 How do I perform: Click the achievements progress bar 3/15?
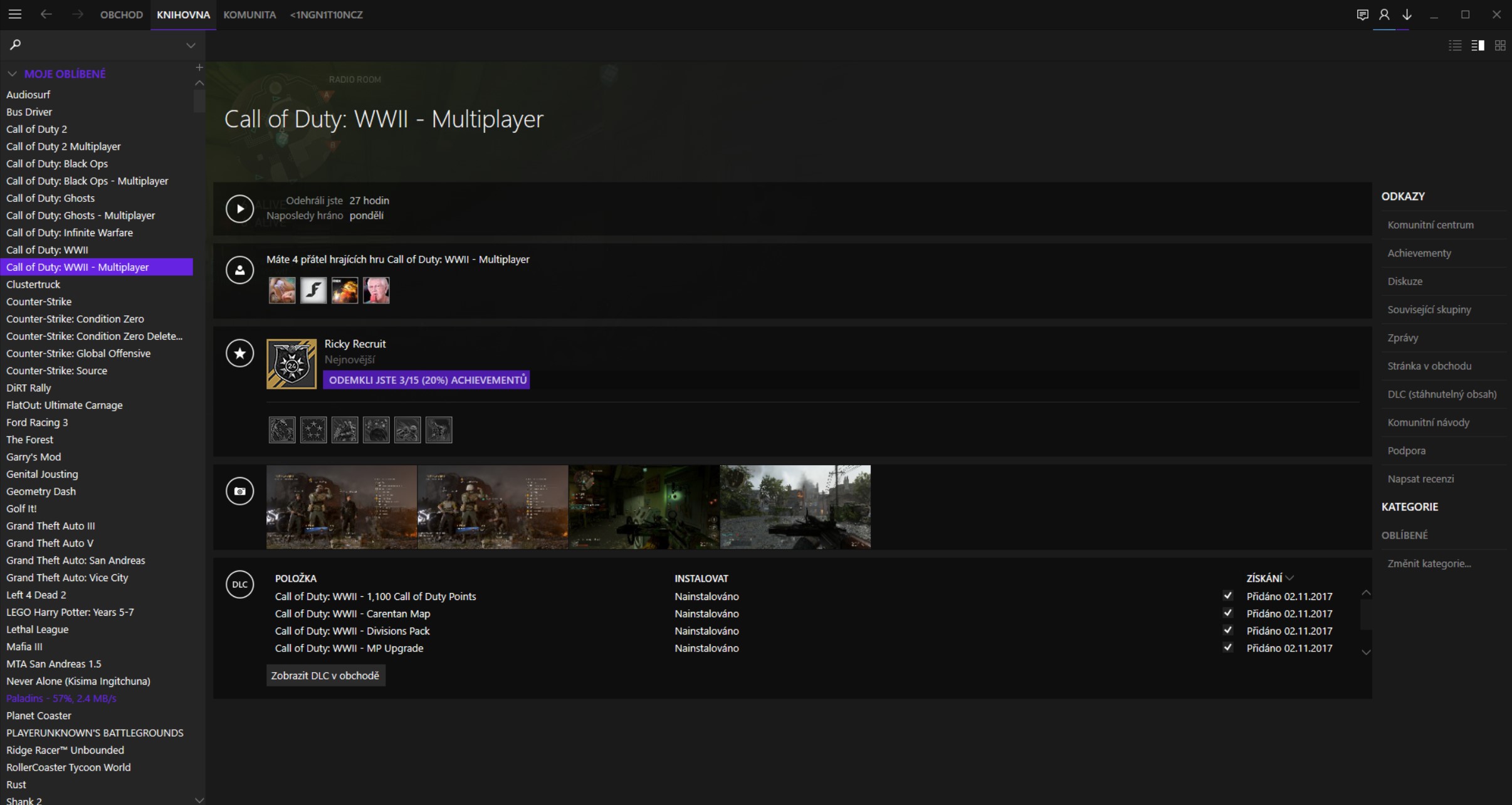point(426,380)
